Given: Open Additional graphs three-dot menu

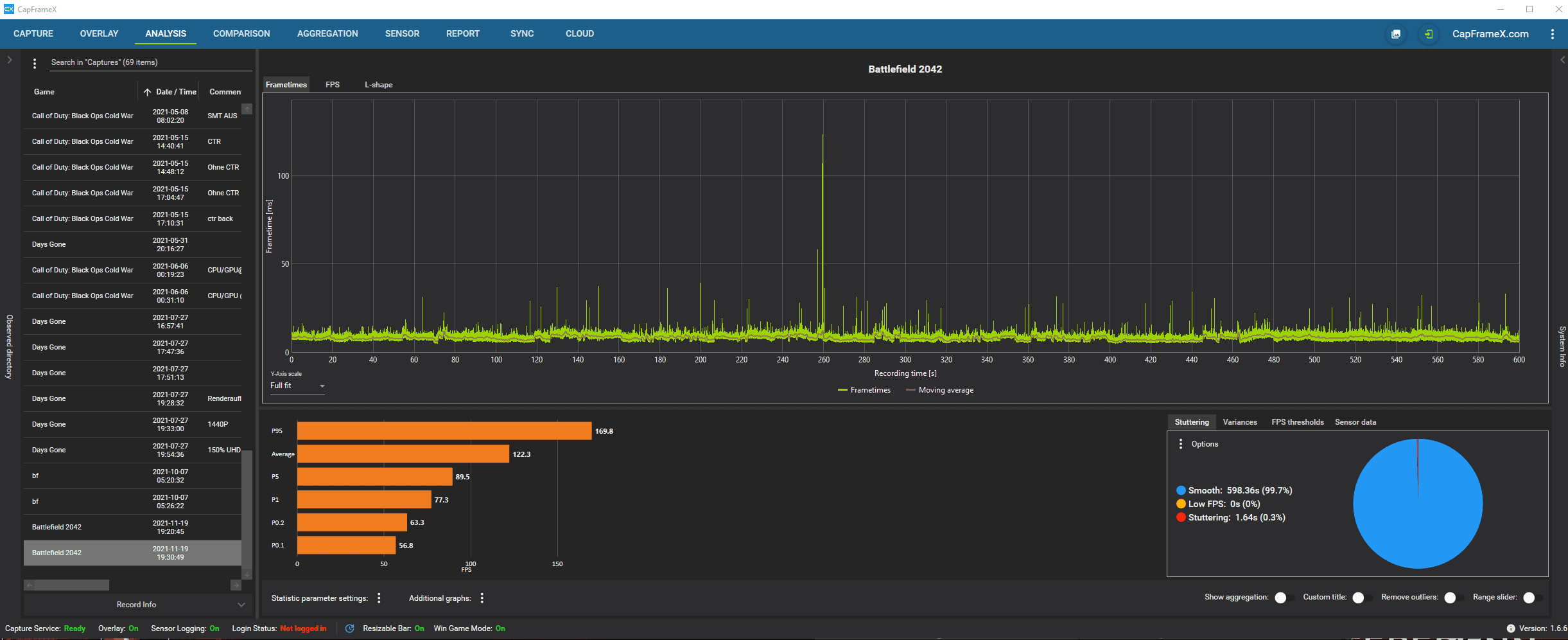Looking at the screenshot, I should [482, 598].
